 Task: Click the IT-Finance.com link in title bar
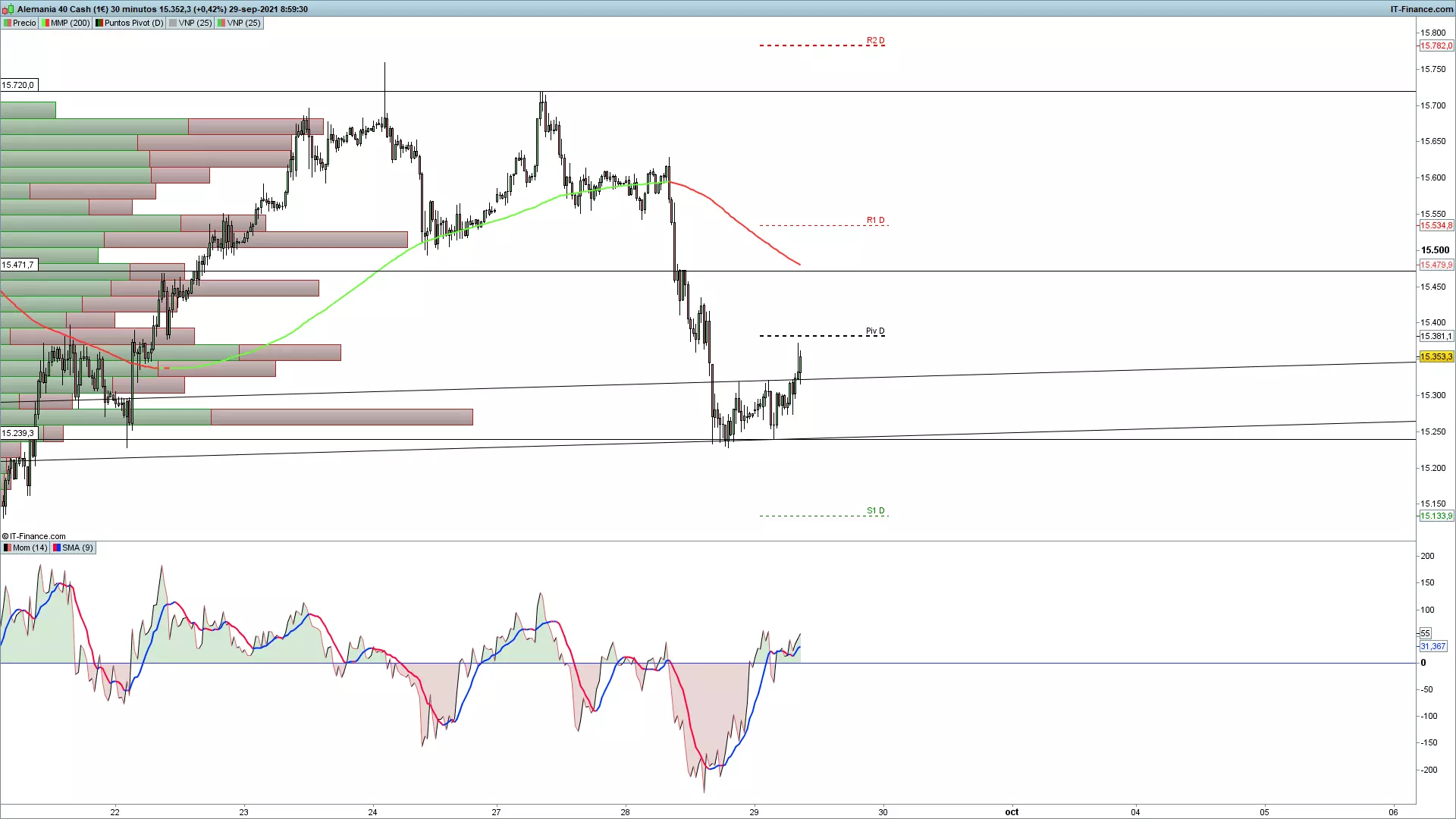click(x=1422, y=9)
